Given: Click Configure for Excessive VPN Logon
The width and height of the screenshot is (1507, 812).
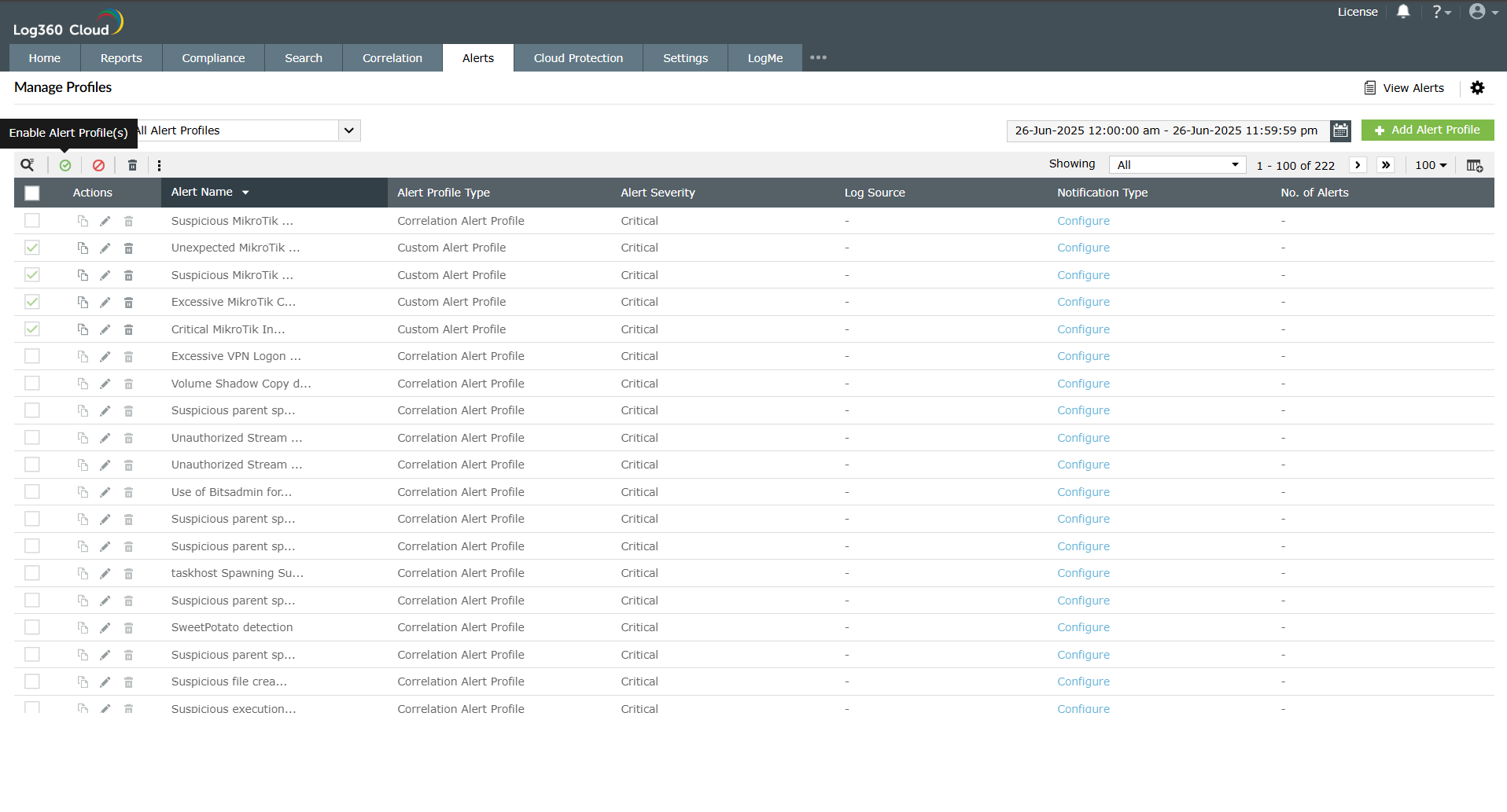Looking at the screenshot, I should (1083, 356).
